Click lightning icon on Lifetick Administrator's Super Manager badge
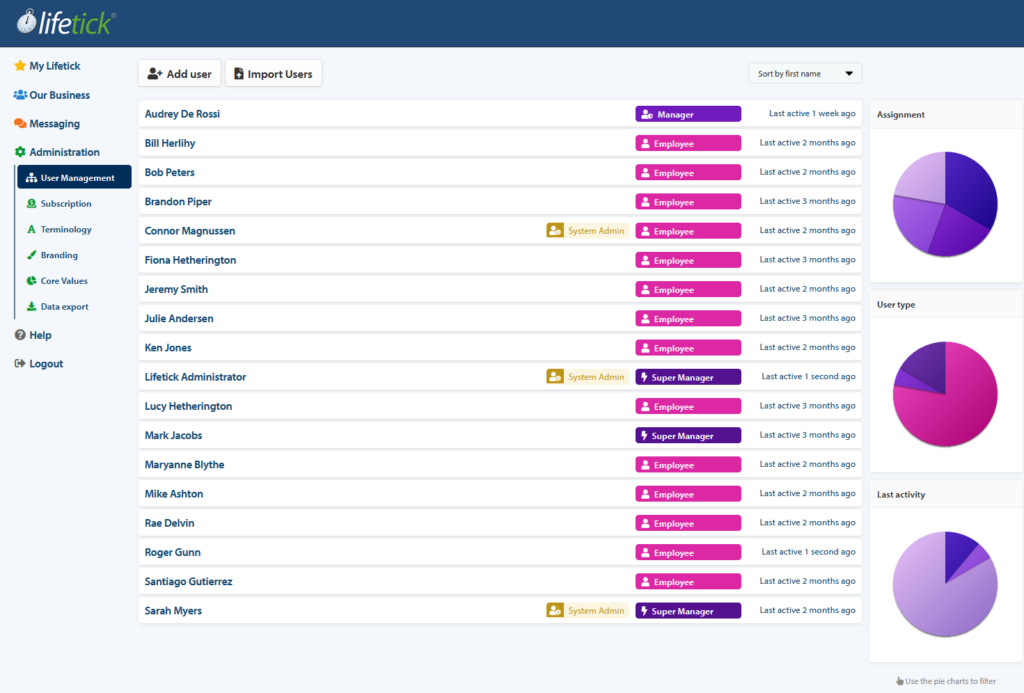The height and width of the screenshot is (693, 1024). tap(645, 377)
